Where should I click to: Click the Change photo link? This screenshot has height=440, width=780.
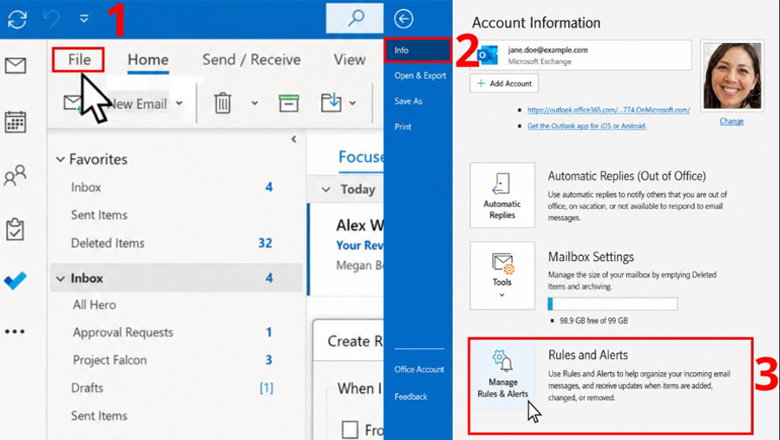point(731,121)
